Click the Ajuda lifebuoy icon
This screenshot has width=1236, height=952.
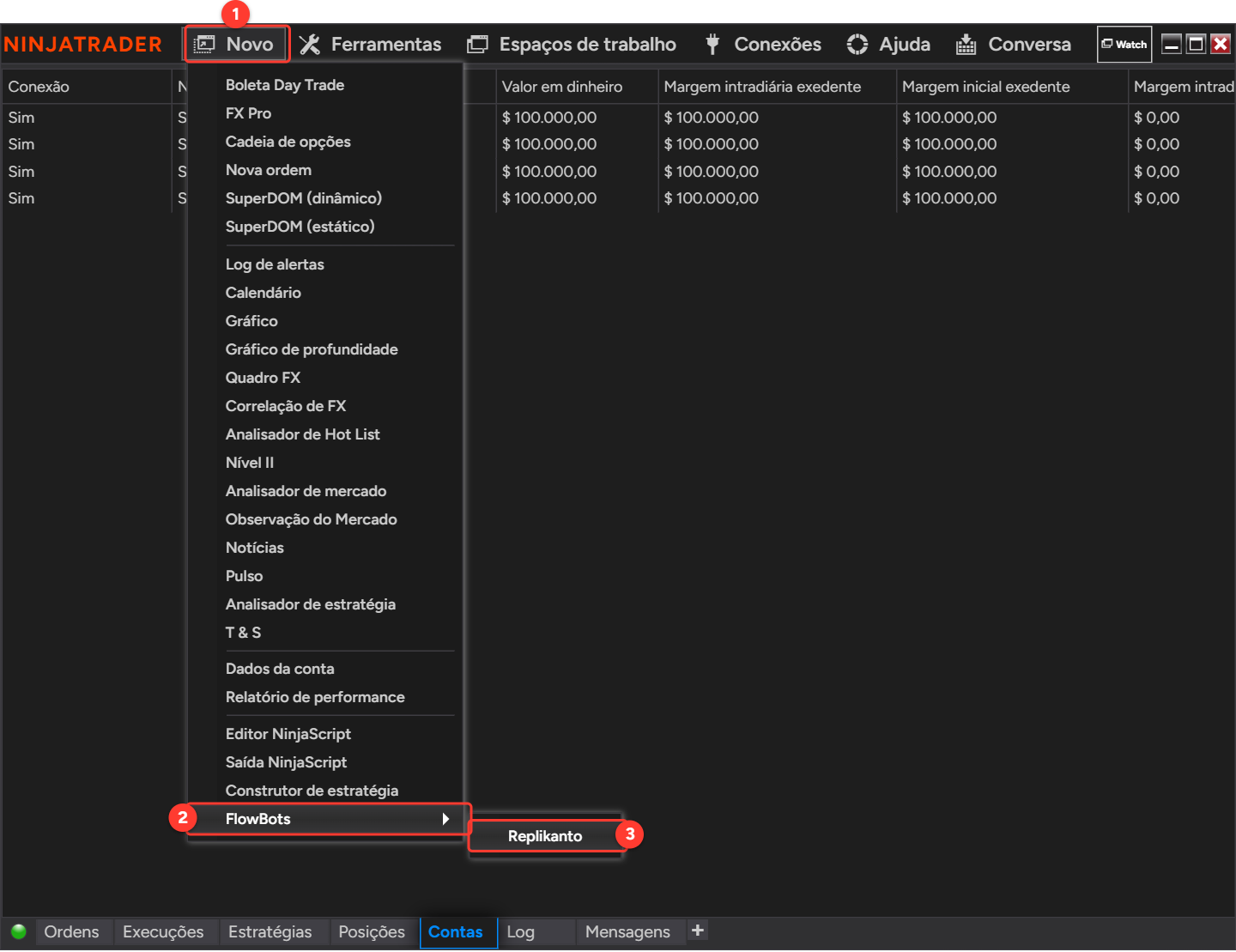point(857,45)
